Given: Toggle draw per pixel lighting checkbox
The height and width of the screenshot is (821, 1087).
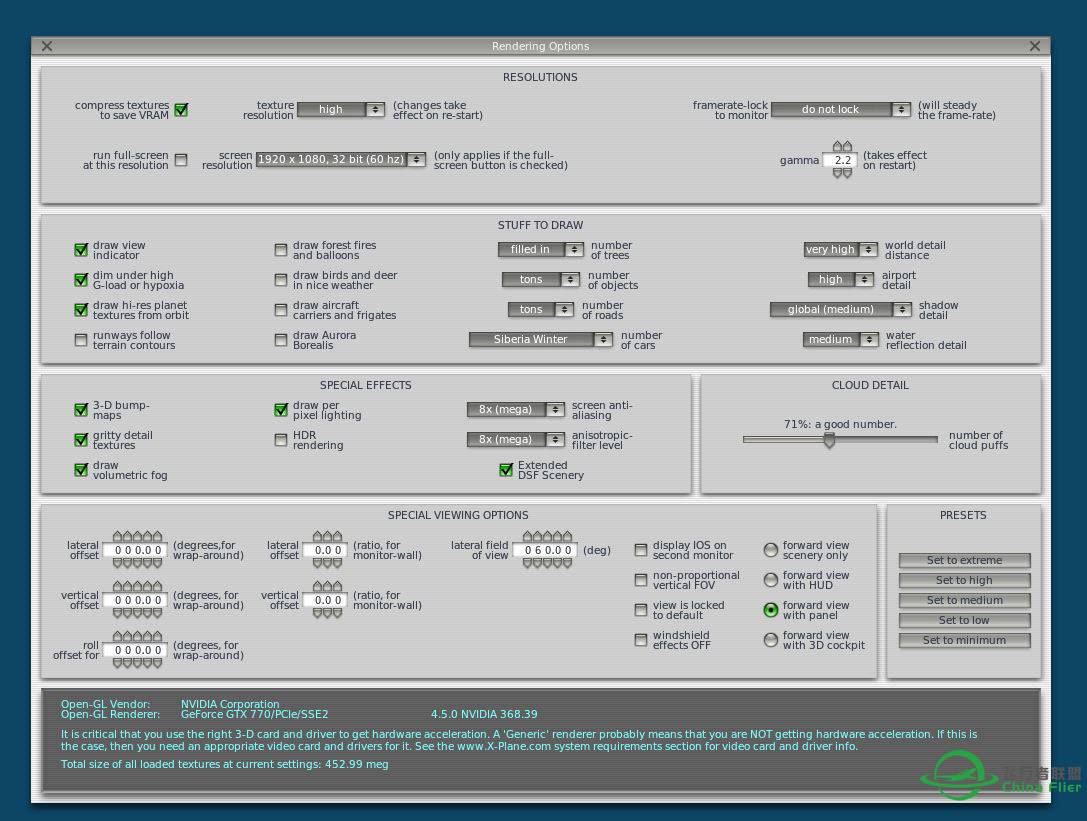Looking at the screenshot, I should (x=281, y=410).
